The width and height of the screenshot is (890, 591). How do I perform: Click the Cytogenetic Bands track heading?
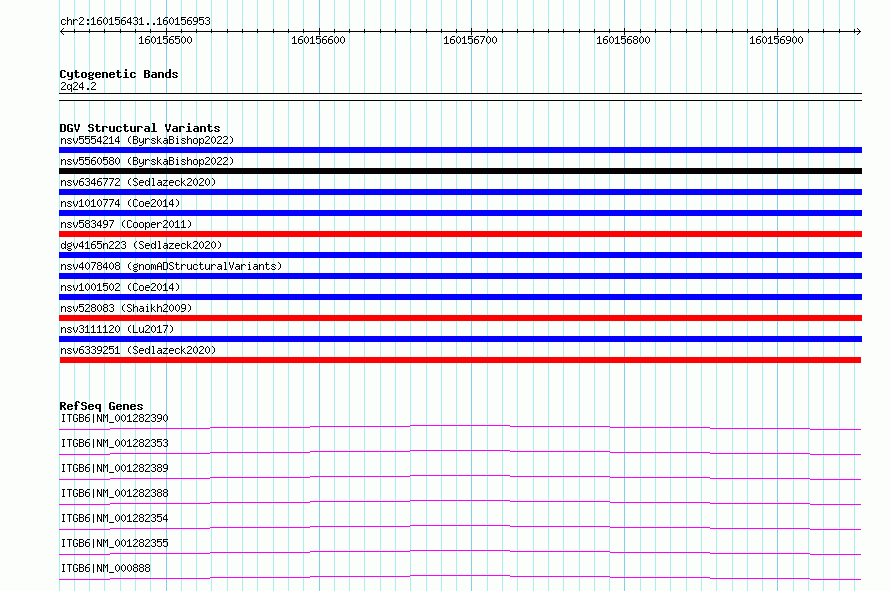[119, 74]
